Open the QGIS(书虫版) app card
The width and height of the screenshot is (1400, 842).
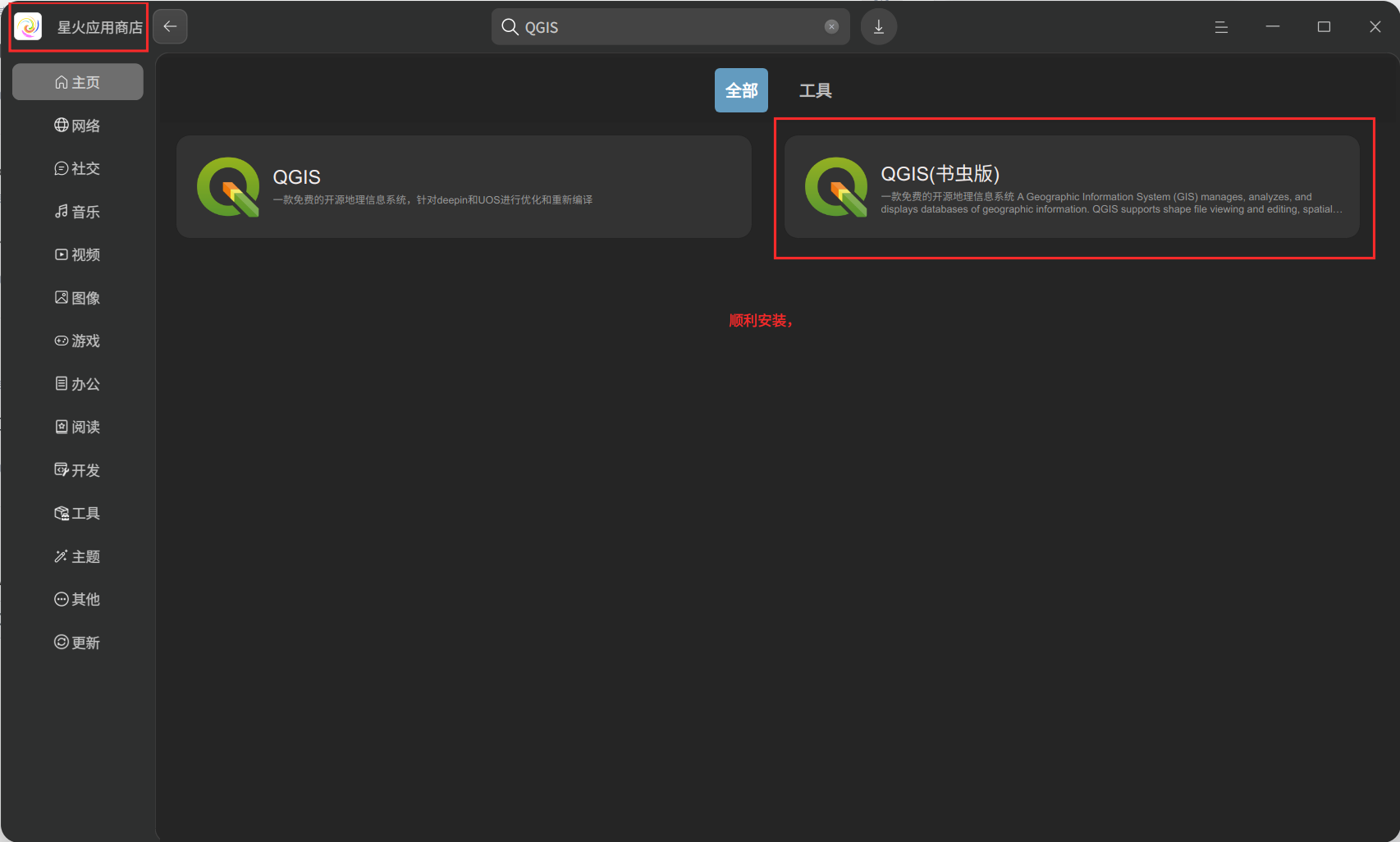click(x=1072, y=187)
